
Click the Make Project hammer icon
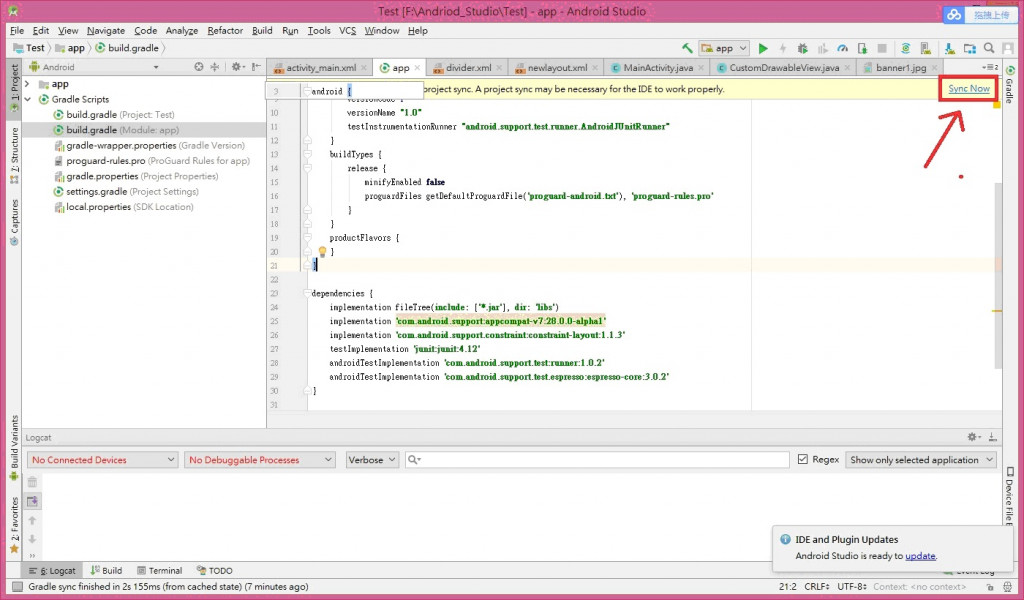point(687,48)
